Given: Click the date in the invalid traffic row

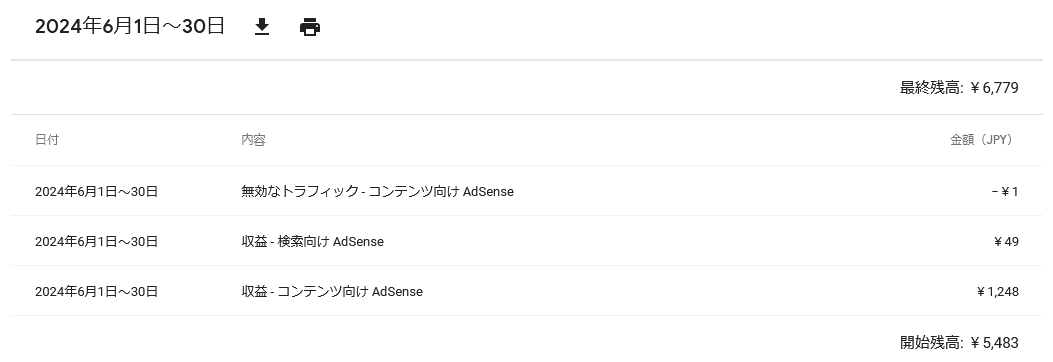Looking at the screenshot, I should 96,192.
